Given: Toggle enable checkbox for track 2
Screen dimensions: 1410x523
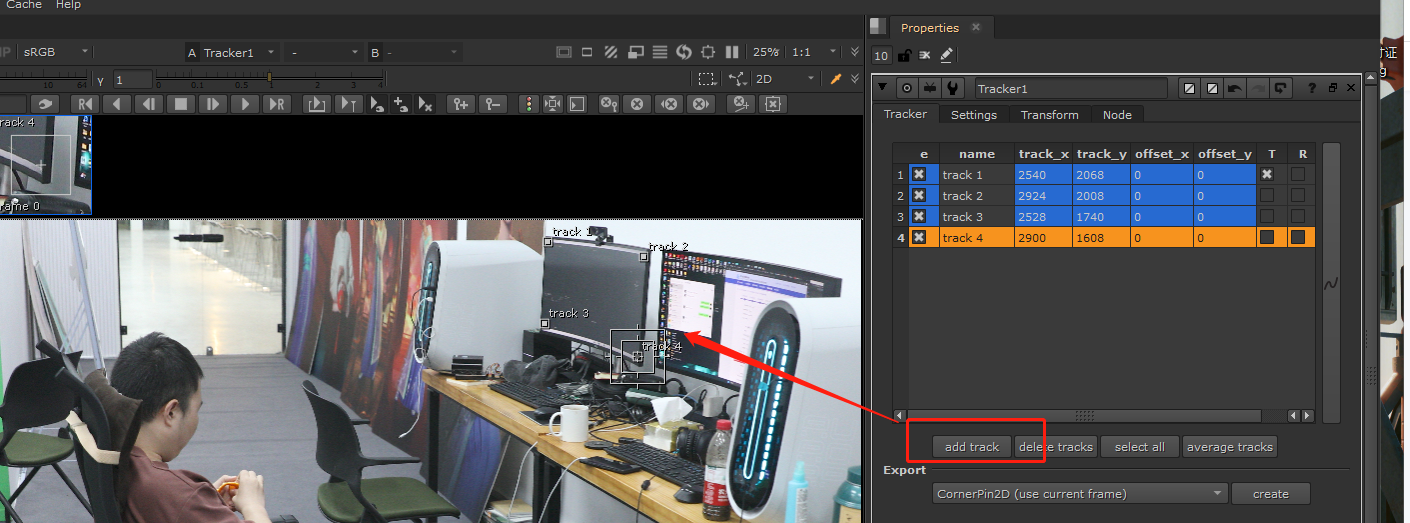Looking at the screenshot, I should click(x=919, y=196).
